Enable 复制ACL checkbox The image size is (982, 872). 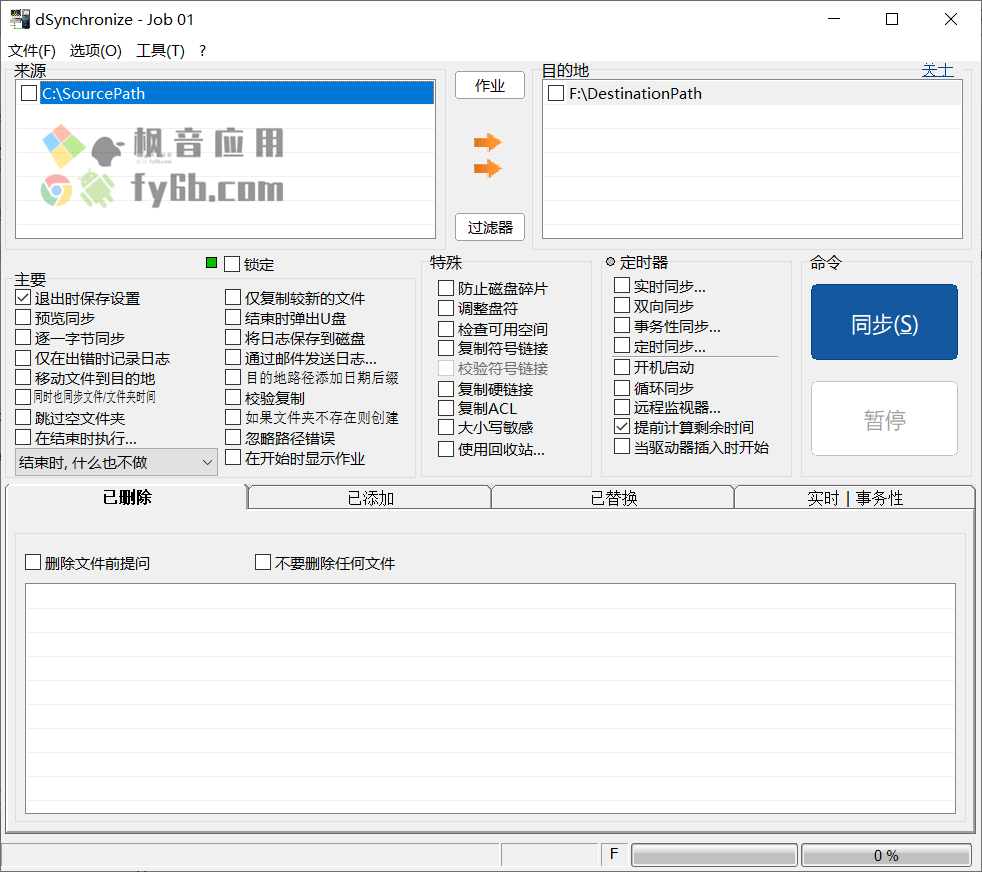tap(446, 408)
